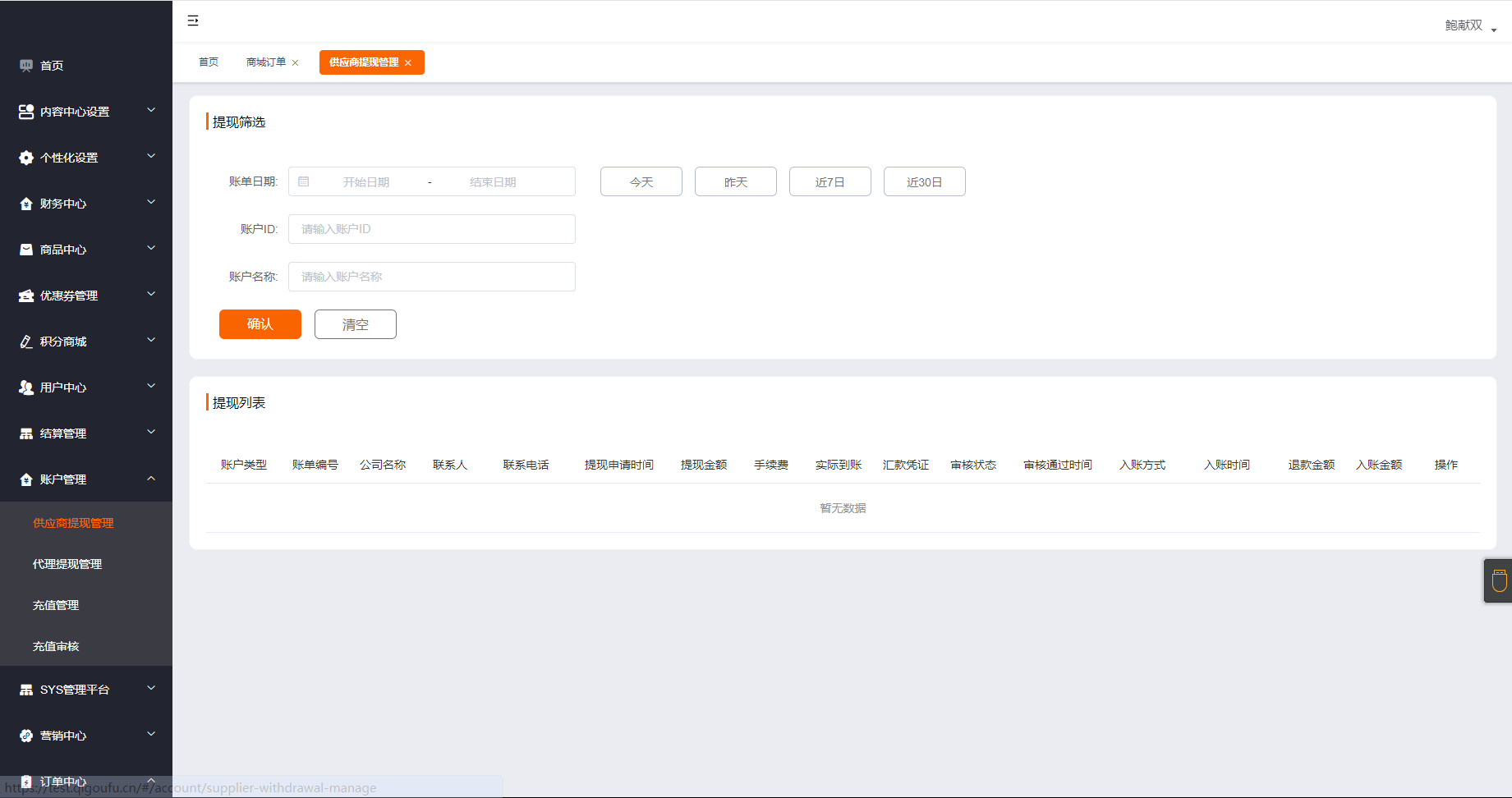Image resolution: width=1512 pixels, height=798 pixels.
Task: Expand 优惠券管理 chevron
Action: click(x=151, y=294)
